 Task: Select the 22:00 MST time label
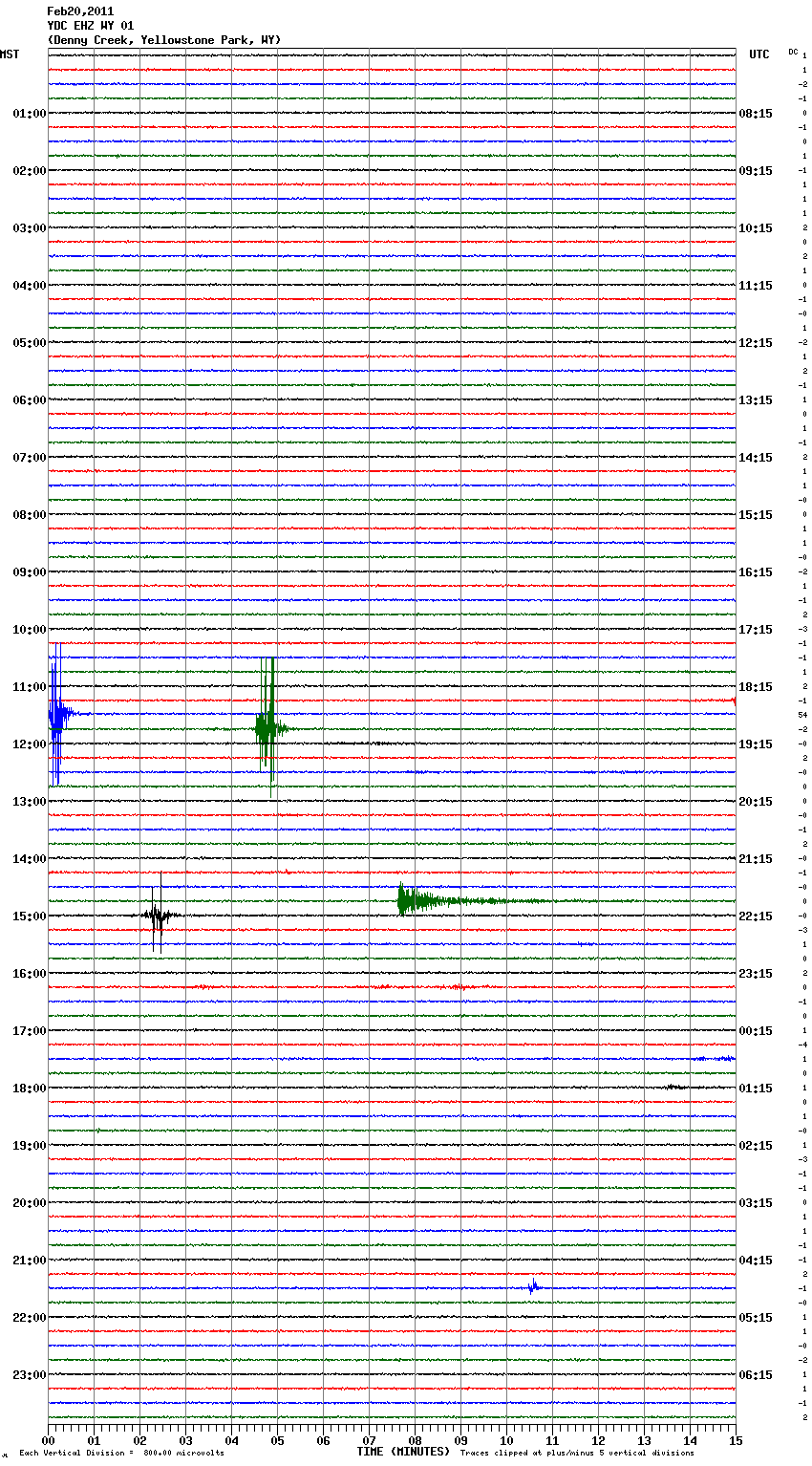point(30,1318)
